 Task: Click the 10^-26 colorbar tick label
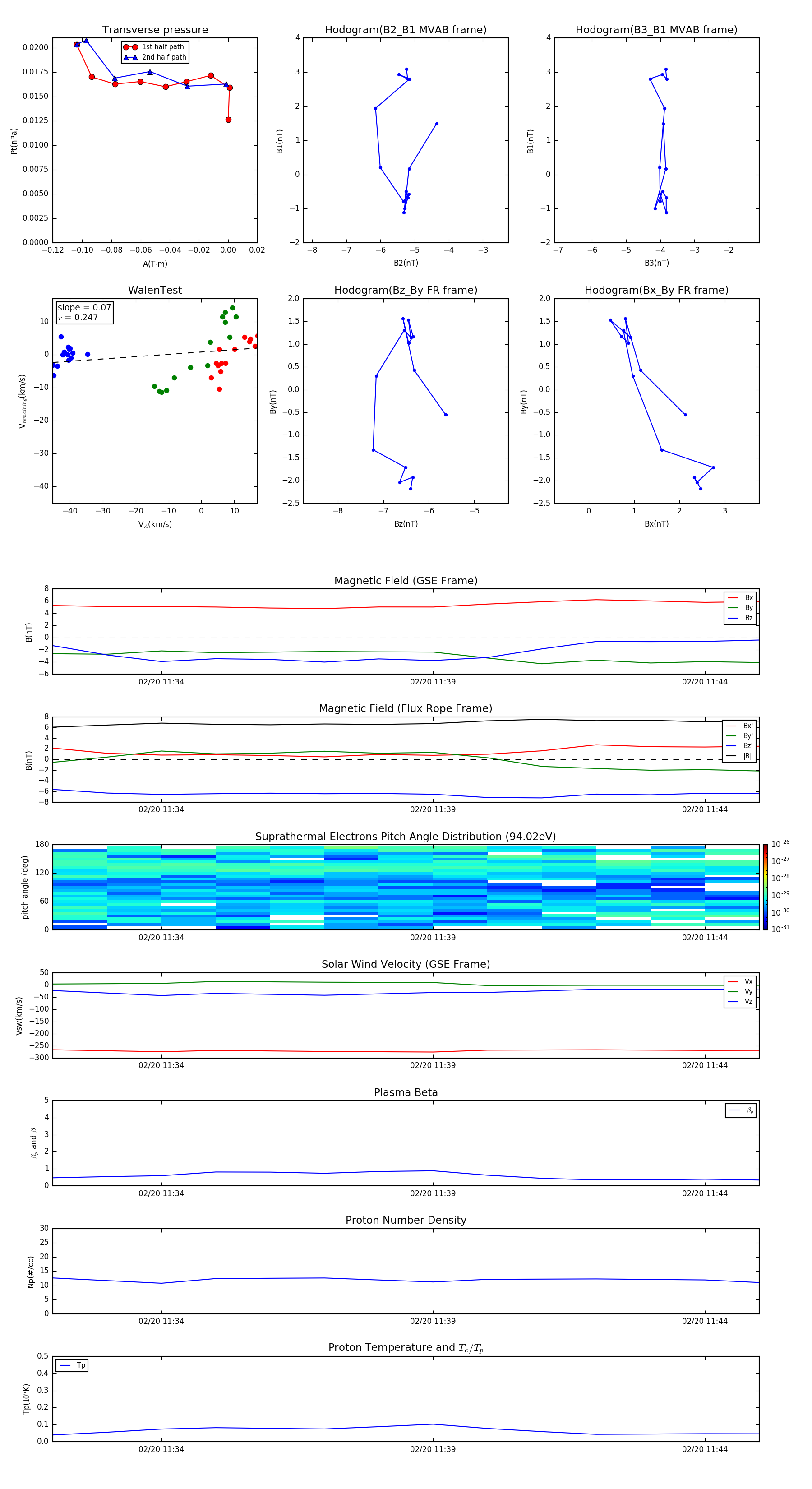click(x=780, y=844)
